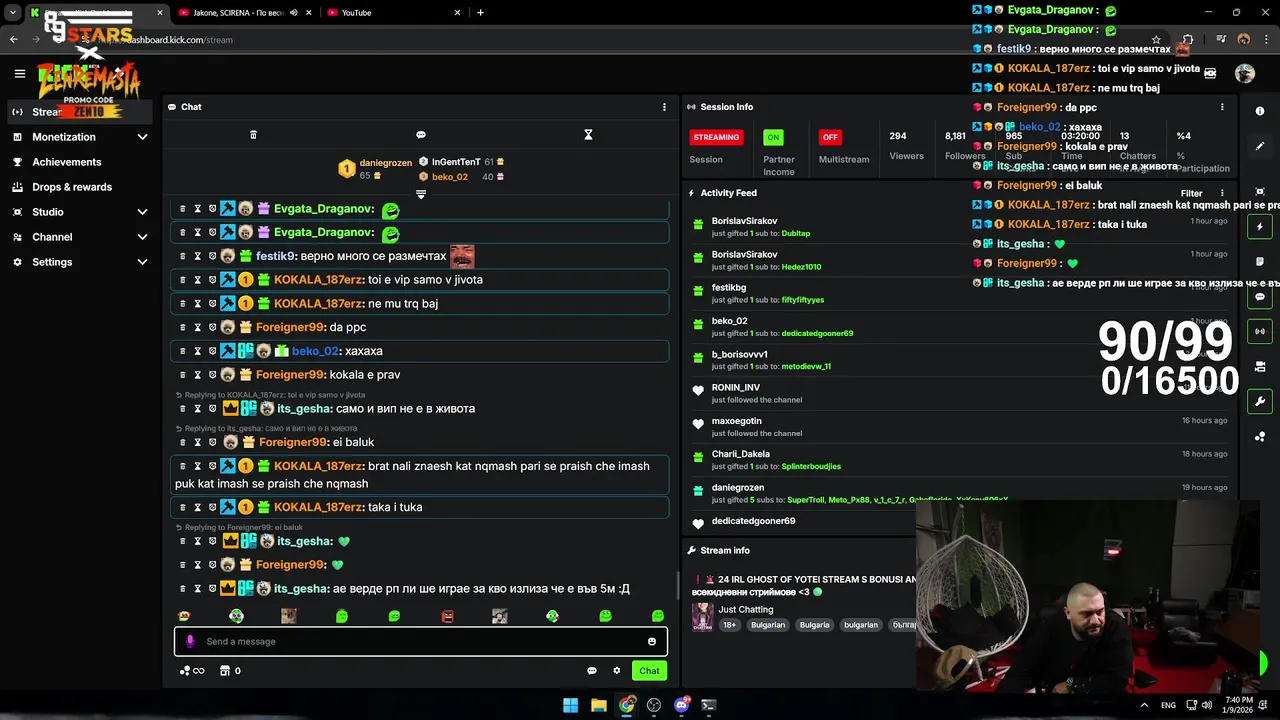Collapse the gifter leaderboard arrow
The width and height of the screenshot is (1280, 720).
[421, 195]
